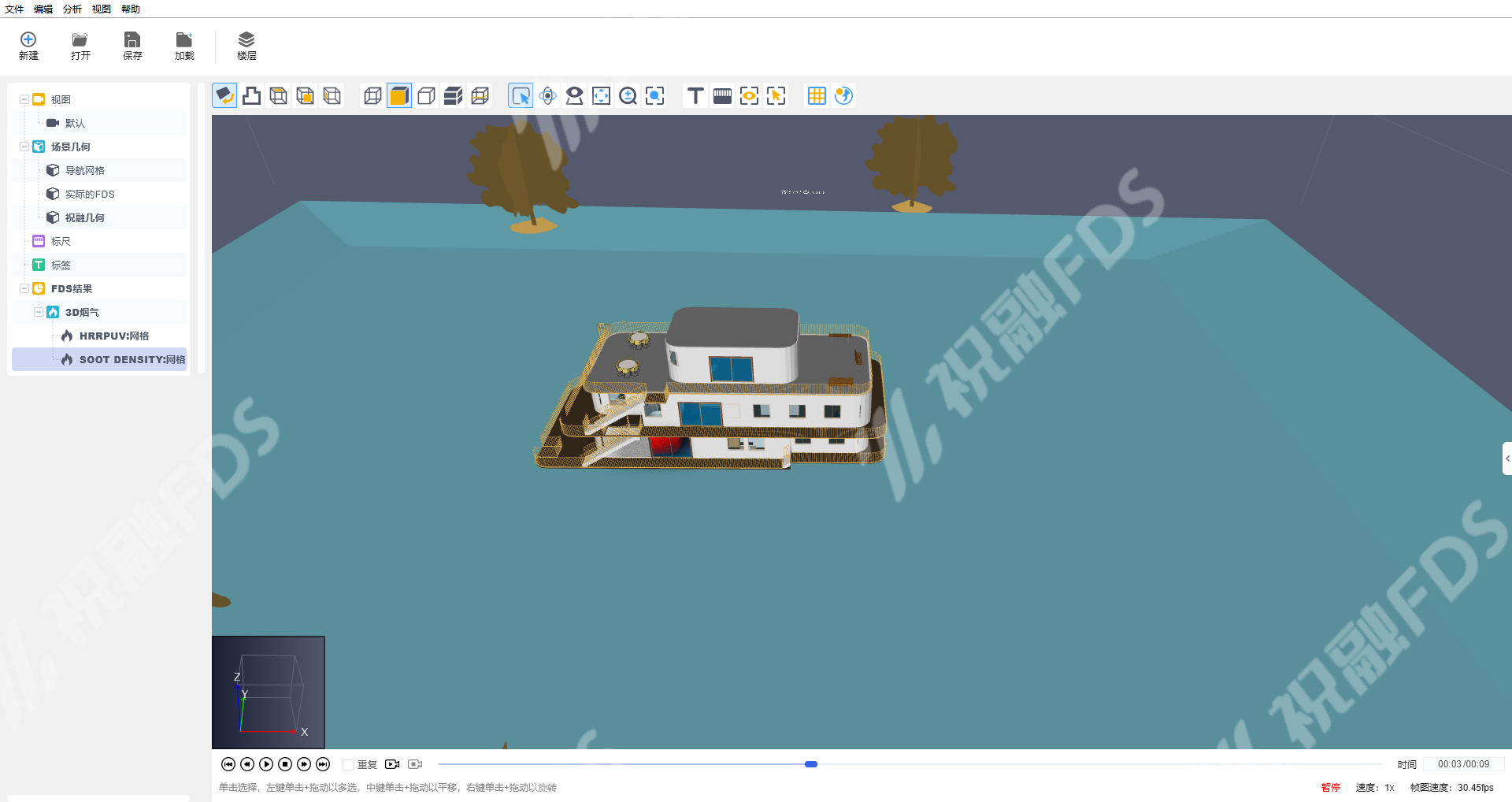Click the stop playback button
The width and height of the screenshot is (1512, 802).
(285, 764)
